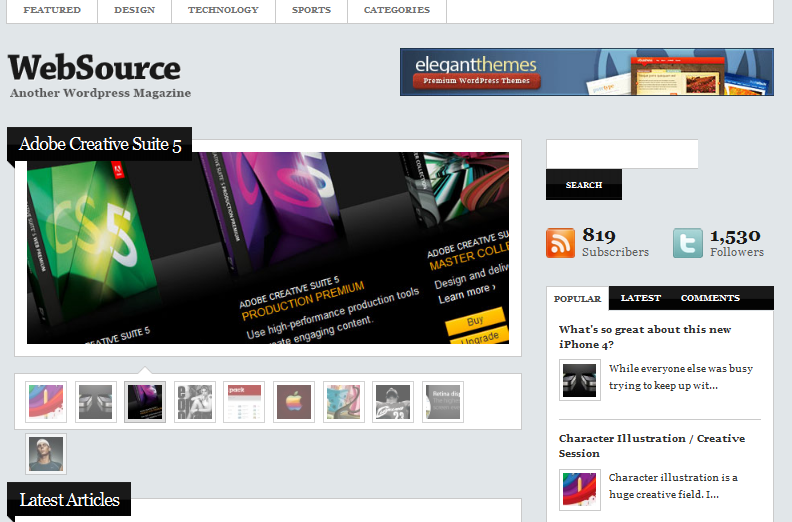Select the Apple logo slider thumbnail

[x=293, y=402]
